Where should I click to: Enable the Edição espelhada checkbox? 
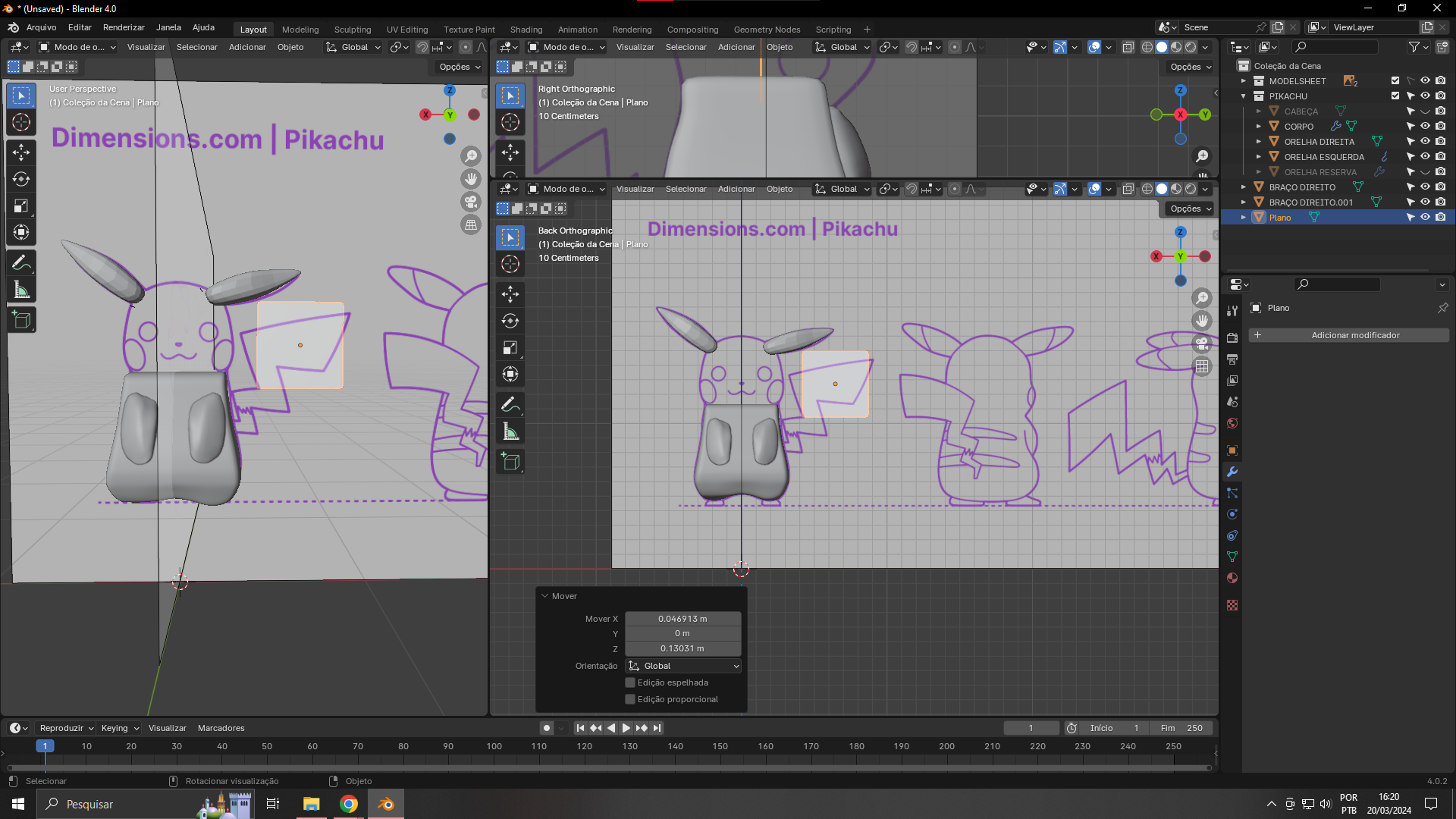point(629,682)
